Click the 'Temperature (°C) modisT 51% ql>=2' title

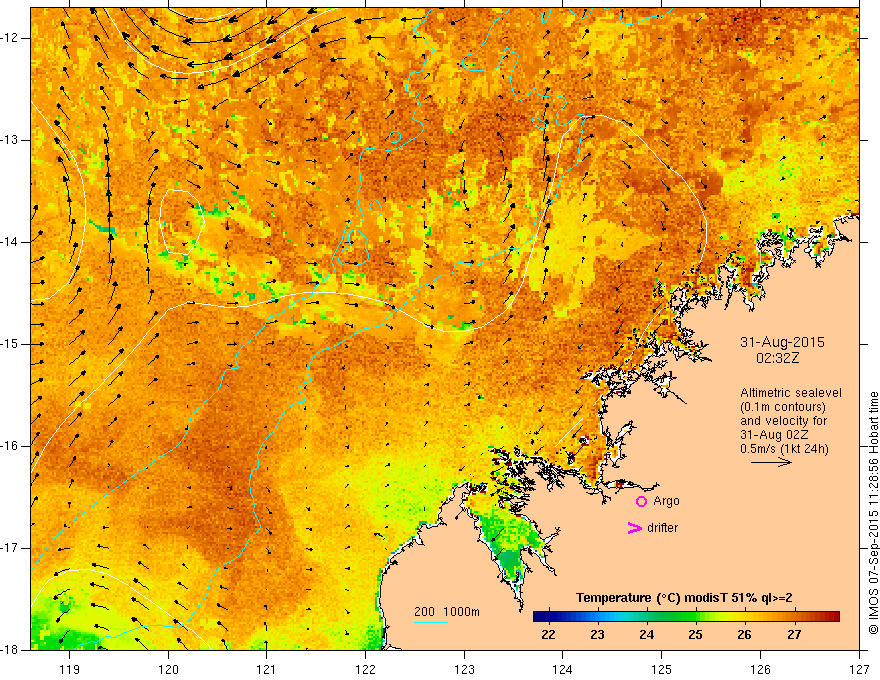[x=684, y=598]
